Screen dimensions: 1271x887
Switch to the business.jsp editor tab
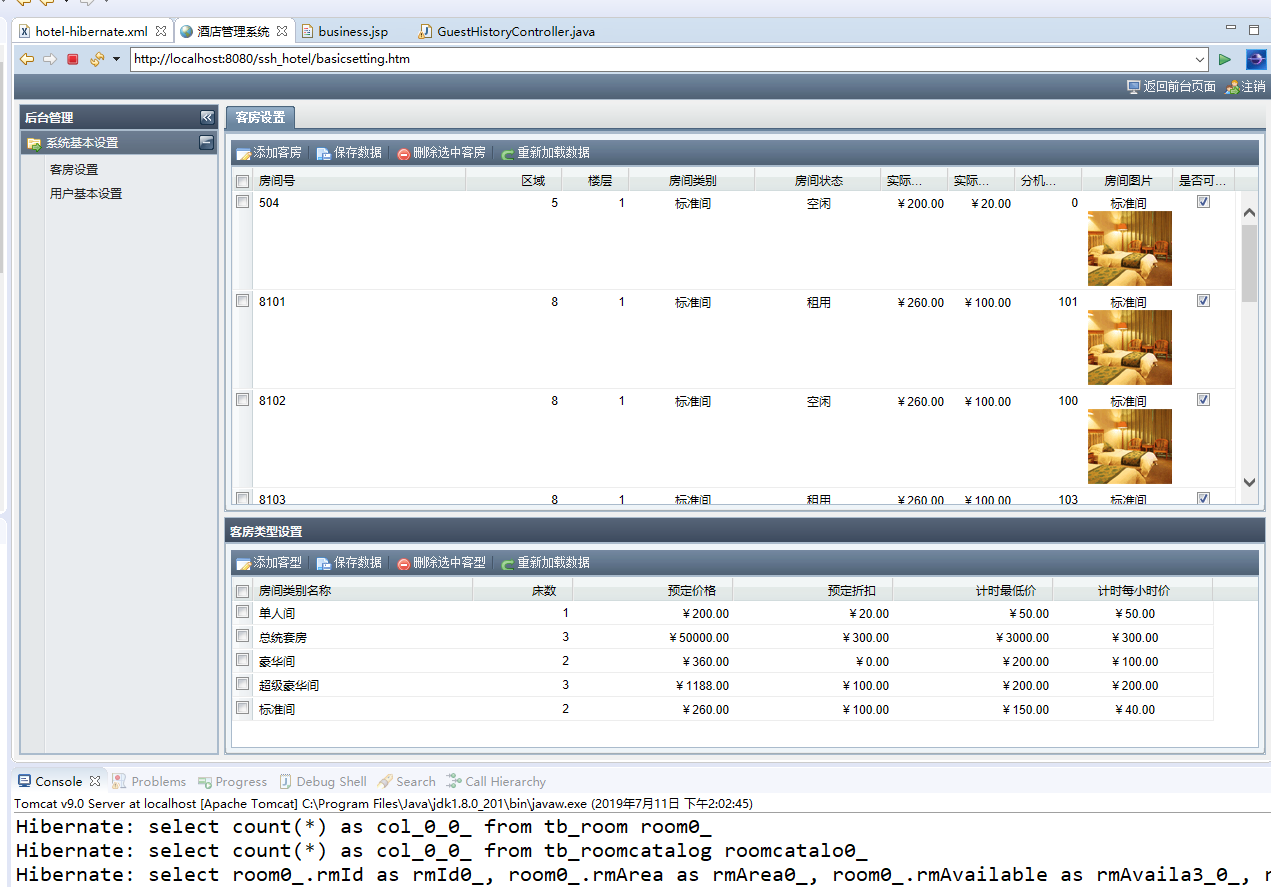click(352, 32)
